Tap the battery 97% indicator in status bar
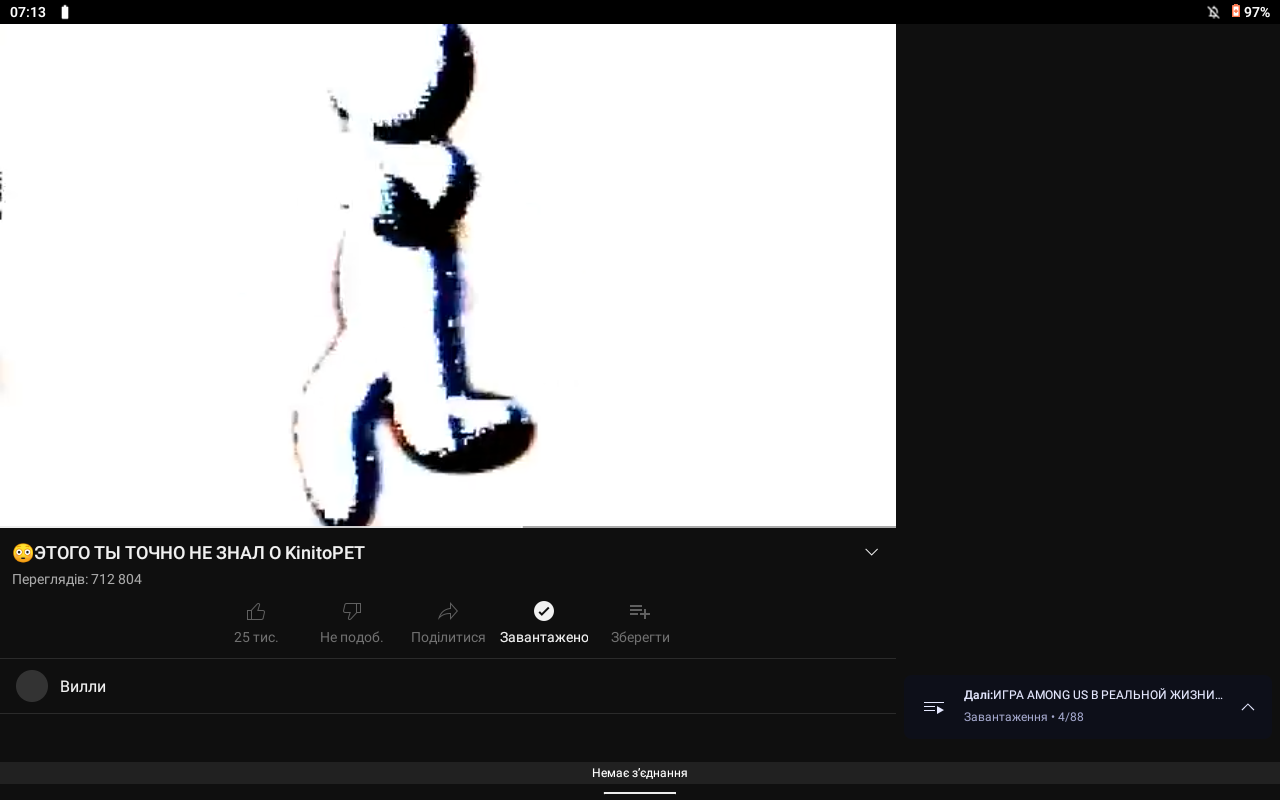The width and height of the screenshot is (1280, 800). [1250, 12]
